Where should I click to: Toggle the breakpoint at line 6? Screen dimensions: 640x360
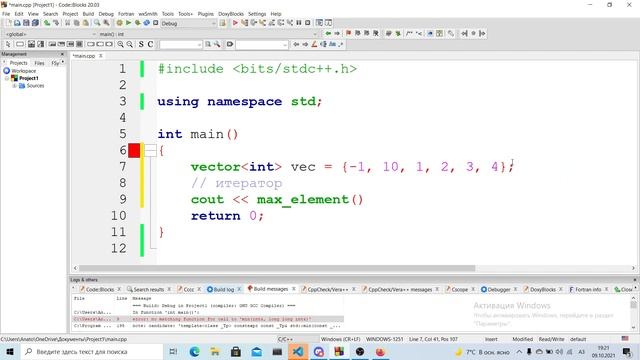[x=134, y=151]
